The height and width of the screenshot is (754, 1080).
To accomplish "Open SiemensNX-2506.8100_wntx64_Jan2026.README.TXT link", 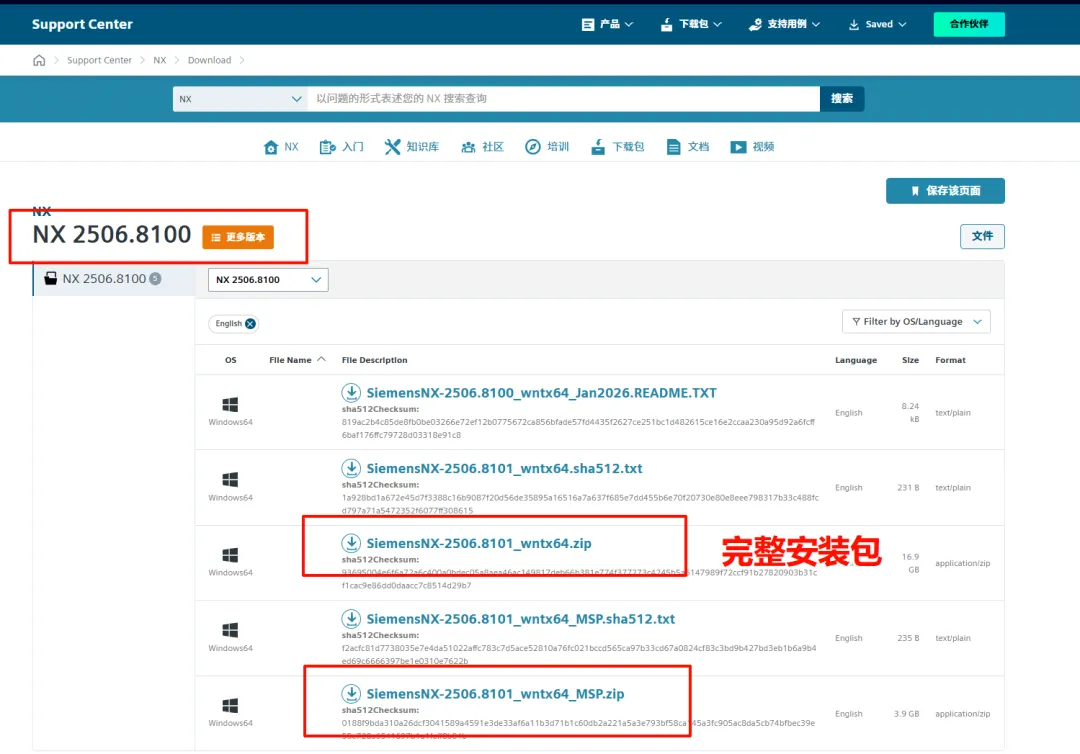I will (541, 392).
